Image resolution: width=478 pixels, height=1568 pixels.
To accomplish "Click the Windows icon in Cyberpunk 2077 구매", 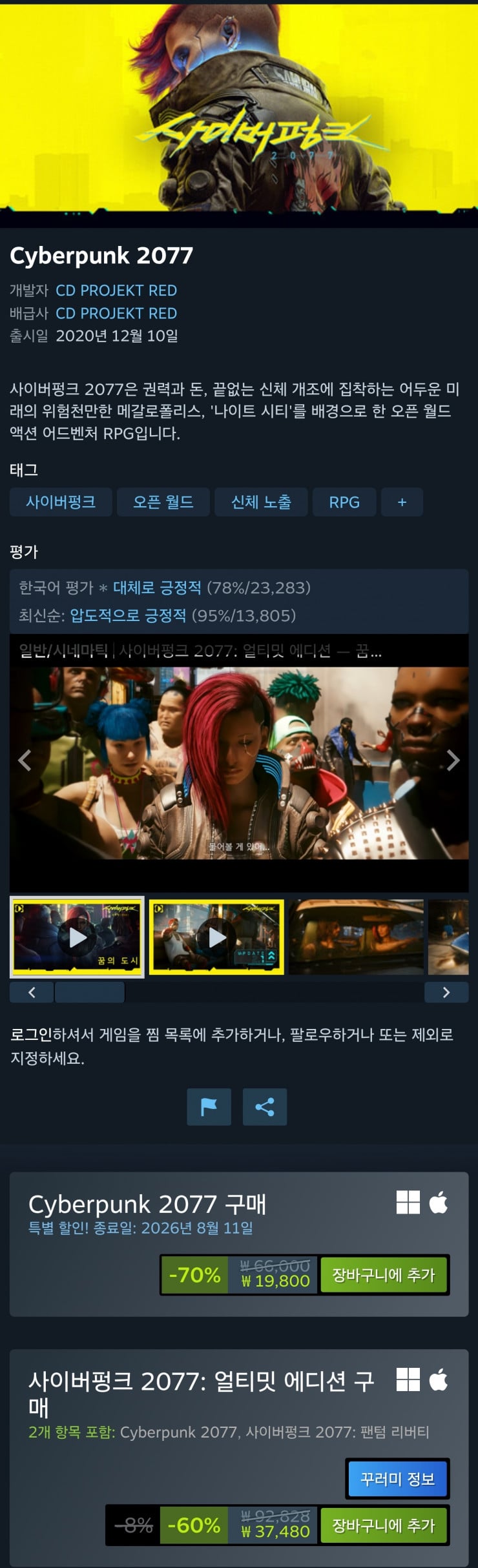I will (x=408, y=1203).
